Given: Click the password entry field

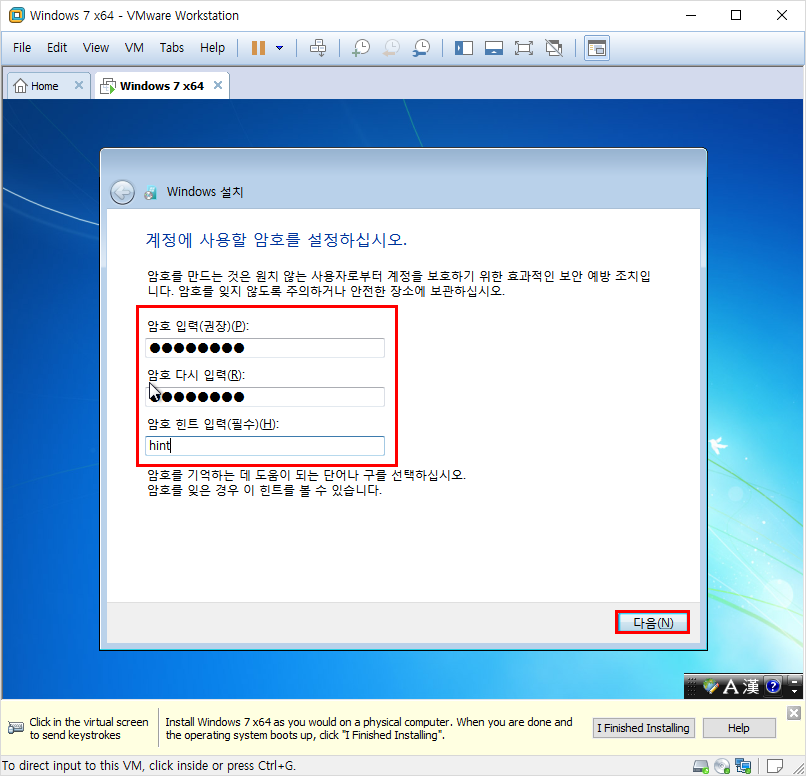Looking at the screenshot, I should click(265, 348).
